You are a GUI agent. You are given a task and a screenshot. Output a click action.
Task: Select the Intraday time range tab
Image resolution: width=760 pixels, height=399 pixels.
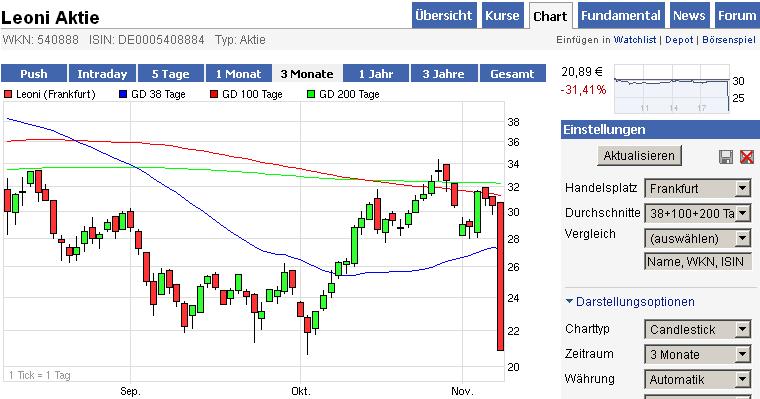pos(102,74)
